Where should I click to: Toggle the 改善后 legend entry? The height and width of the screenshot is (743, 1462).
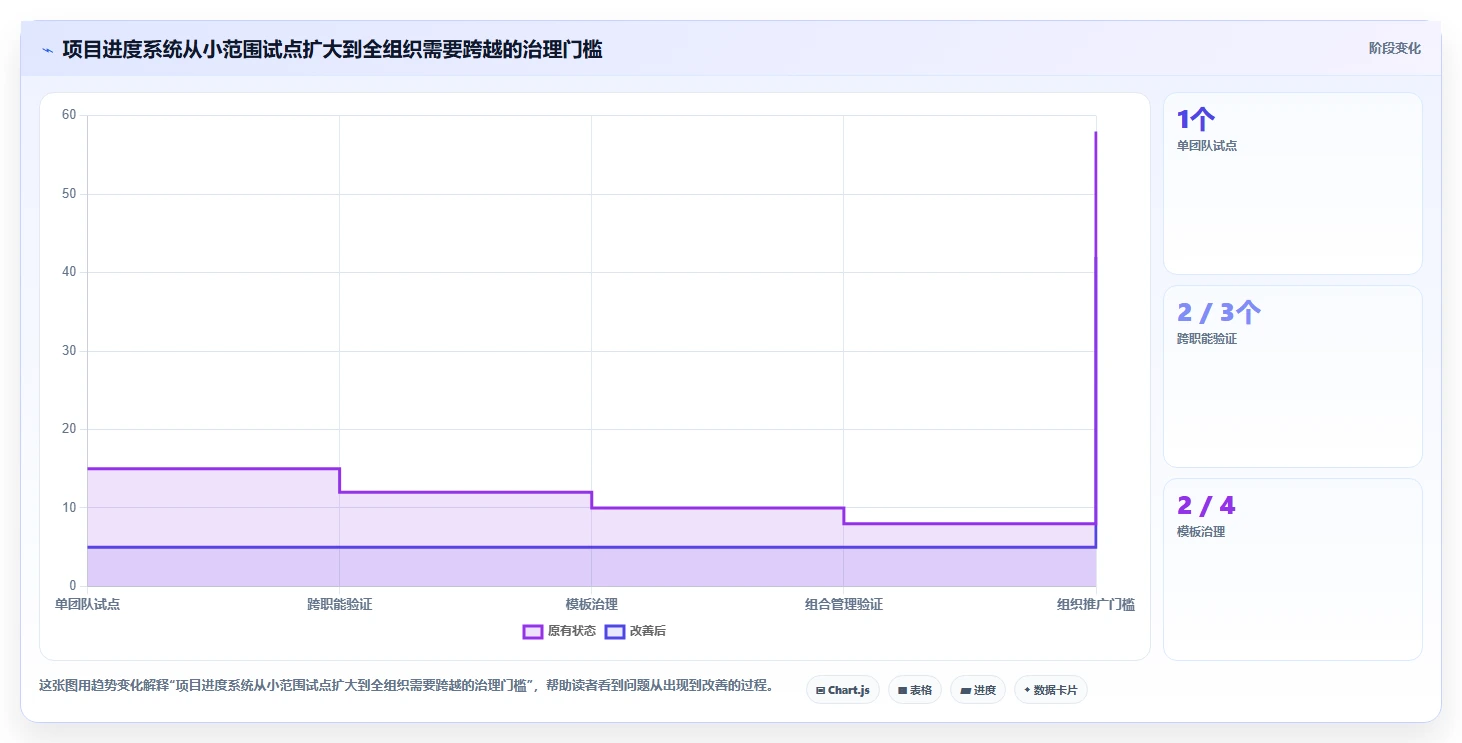click(635, 631)
